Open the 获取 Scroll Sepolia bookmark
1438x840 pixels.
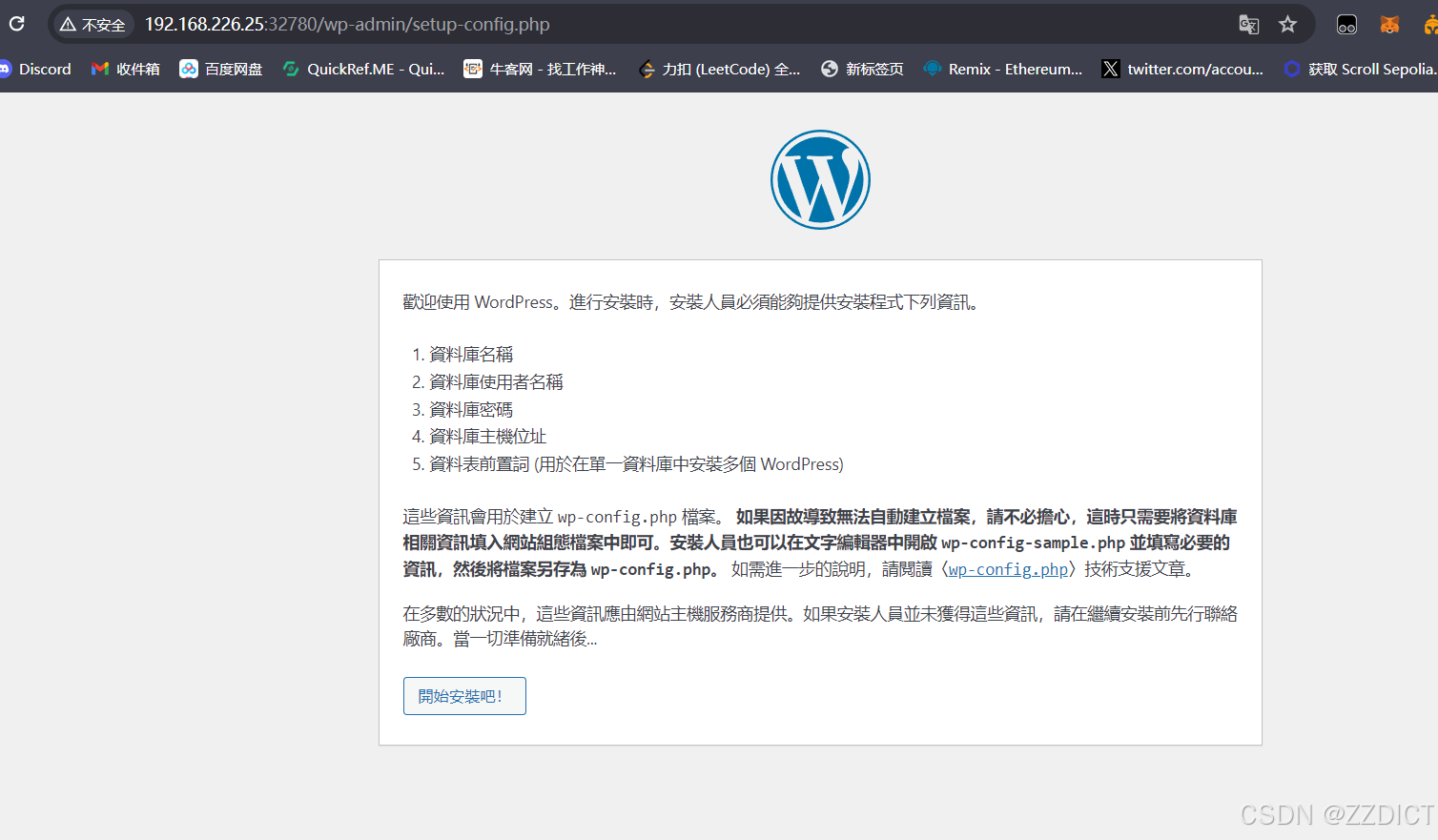(1360, 69)
